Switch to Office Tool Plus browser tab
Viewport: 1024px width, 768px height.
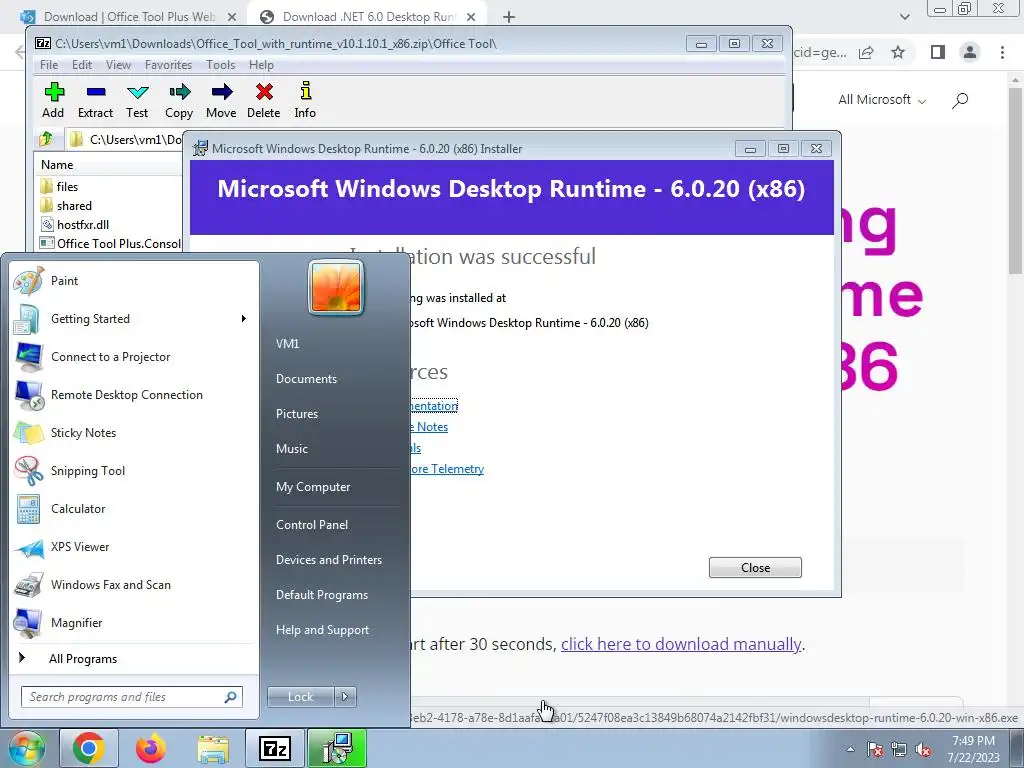coord(127,17)
